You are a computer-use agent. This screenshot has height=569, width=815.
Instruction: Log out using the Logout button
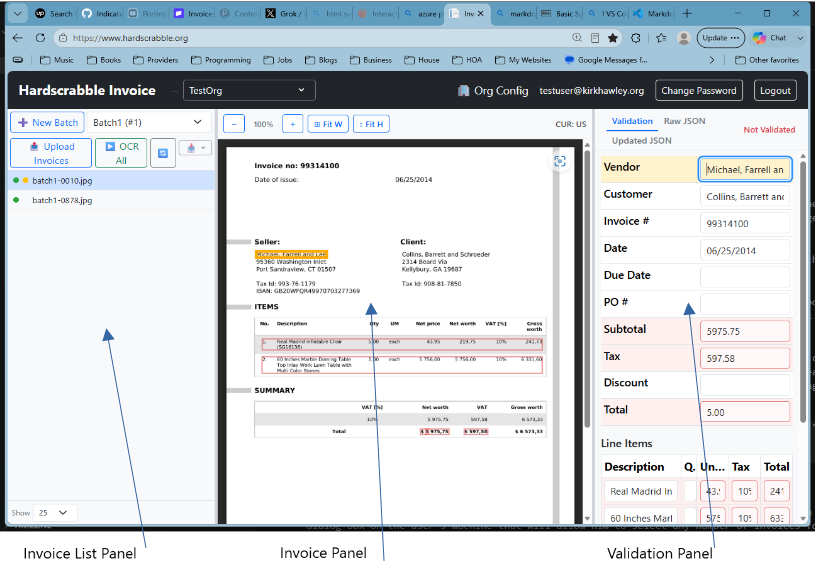click(775, 90)
